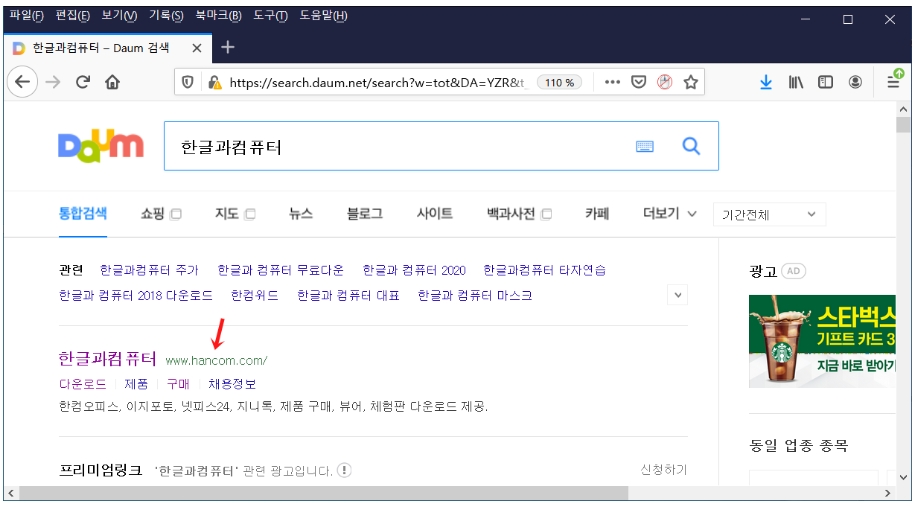This screenshot has height=507, width=917.
Task: Open the hamburger application menu
Action: [x=894, y=80]
